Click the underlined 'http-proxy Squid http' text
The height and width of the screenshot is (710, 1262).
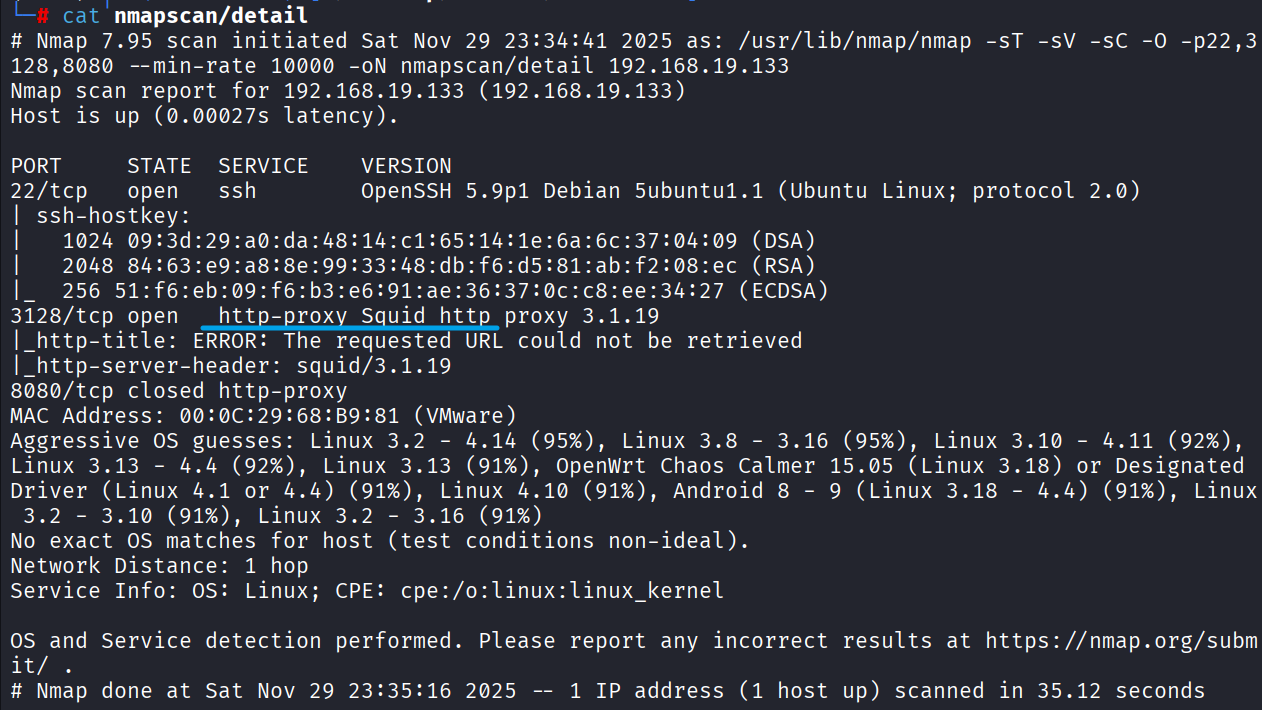357,316
